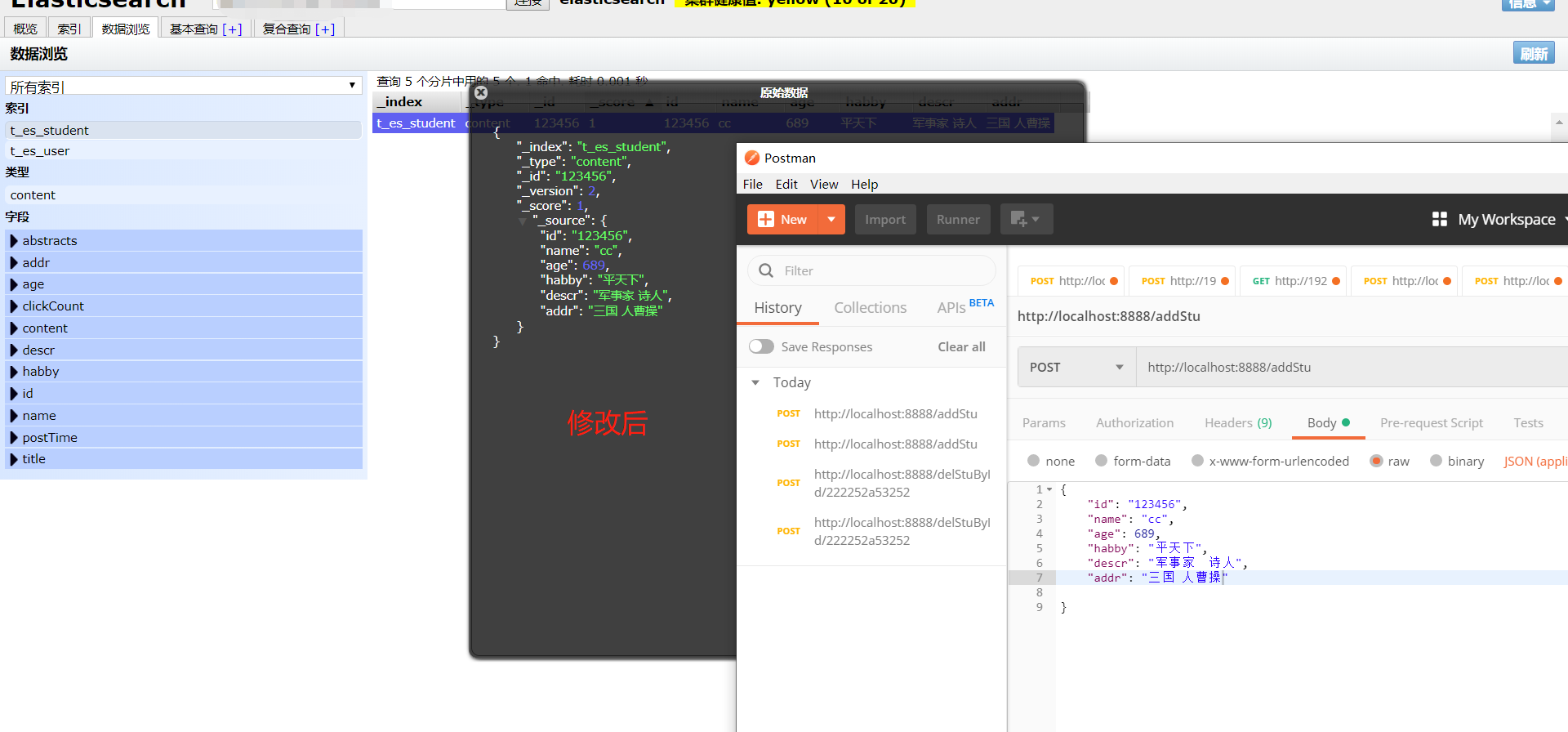Select the form-data radio option
Viewport: 1568px width, 732px height.
1101,461
